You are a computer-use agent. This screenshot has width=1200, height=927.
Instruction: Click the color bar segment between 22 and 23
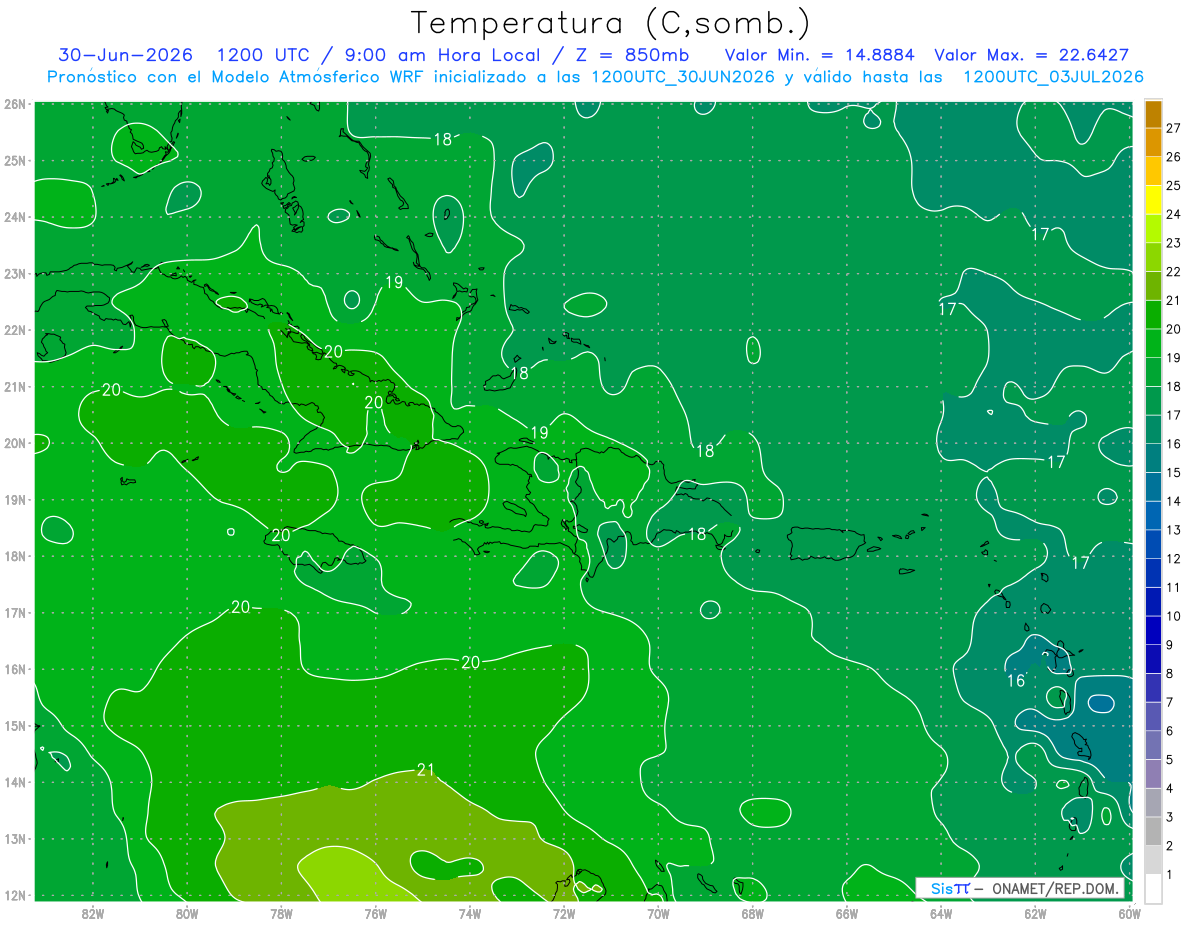pyautogui.click(x=1153, y=257)
